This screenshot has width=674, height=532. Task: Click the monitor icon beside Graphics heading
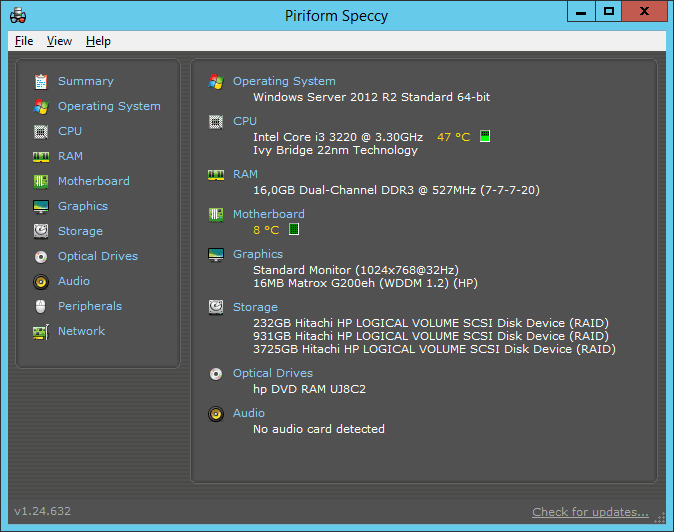pyautogui.click(x=216, y=255)
